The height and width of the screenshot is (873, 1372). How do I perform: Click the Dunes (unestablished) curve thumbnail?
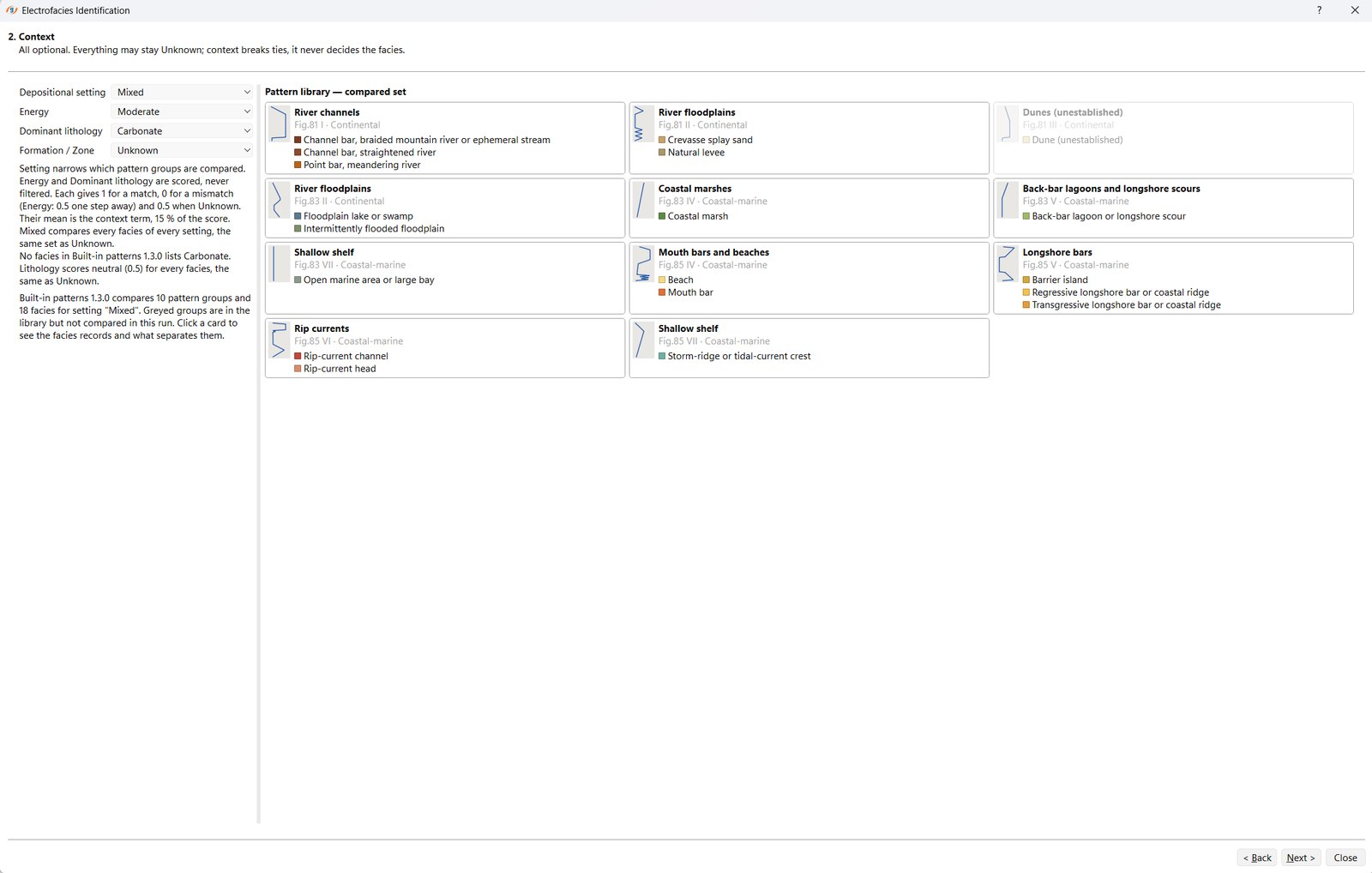pos(1008,124)
